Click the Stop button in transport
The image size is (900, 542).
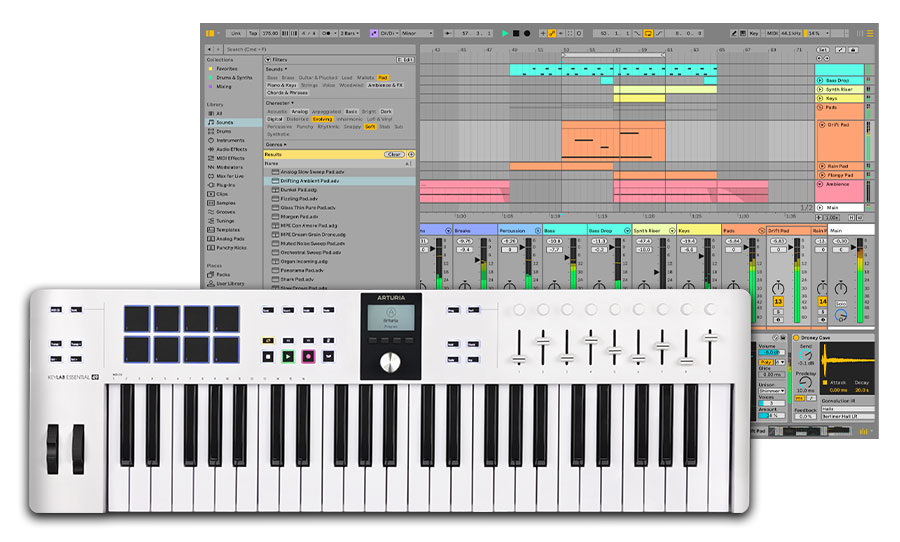(515, 33)
